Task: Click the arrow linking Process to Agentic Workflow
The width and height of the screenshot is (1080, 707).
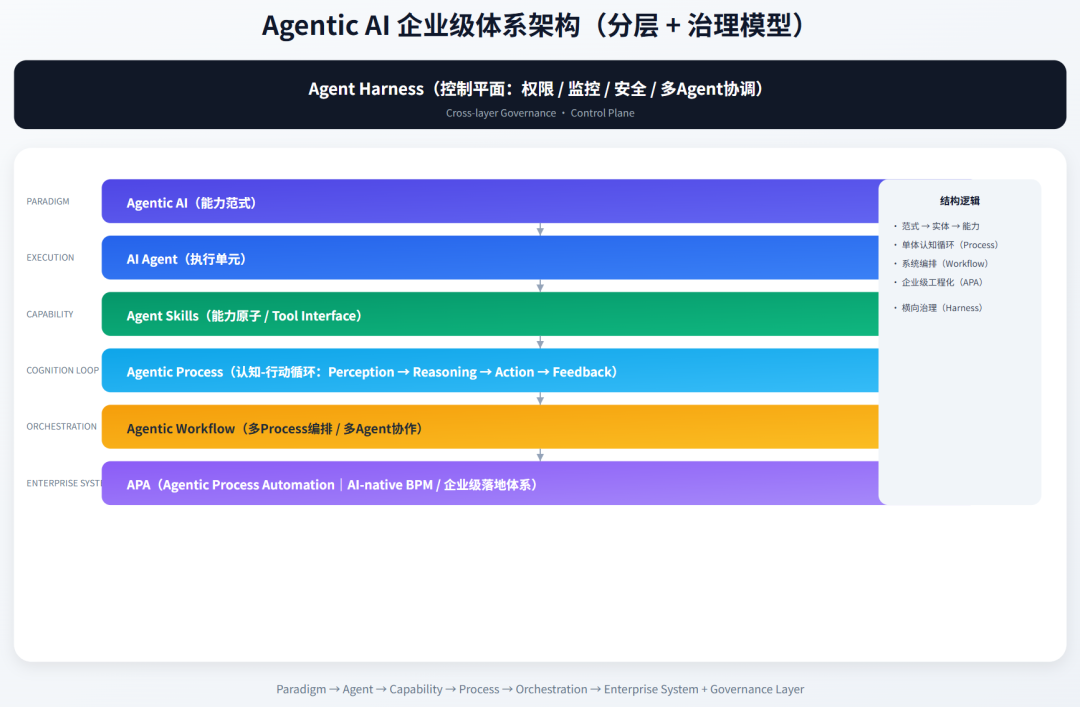Action: 540,397
